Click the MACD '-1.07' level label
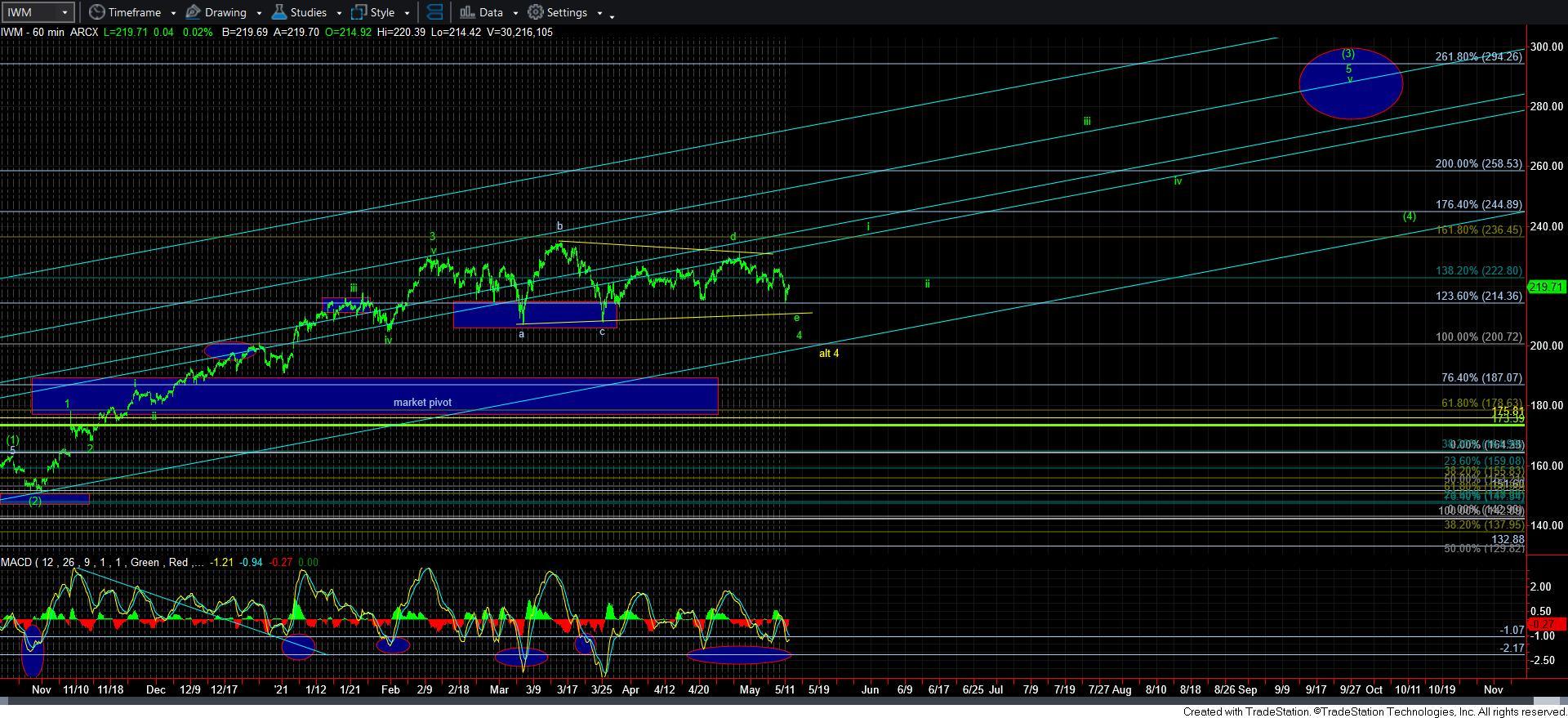The height and width of the screenshot is (718, 1568). click(1512, 631)
